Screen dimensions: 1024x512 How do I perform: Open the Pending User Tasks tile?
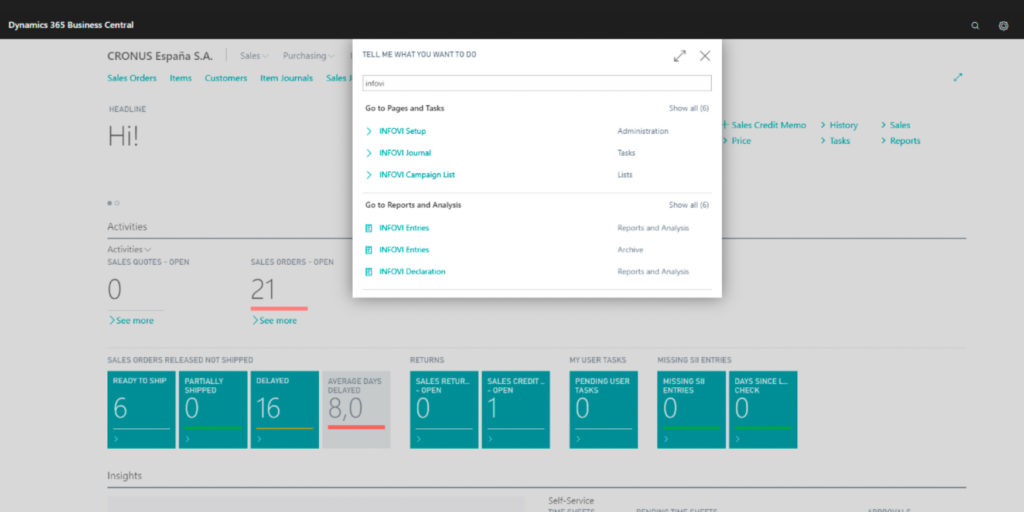pos(603,409)
